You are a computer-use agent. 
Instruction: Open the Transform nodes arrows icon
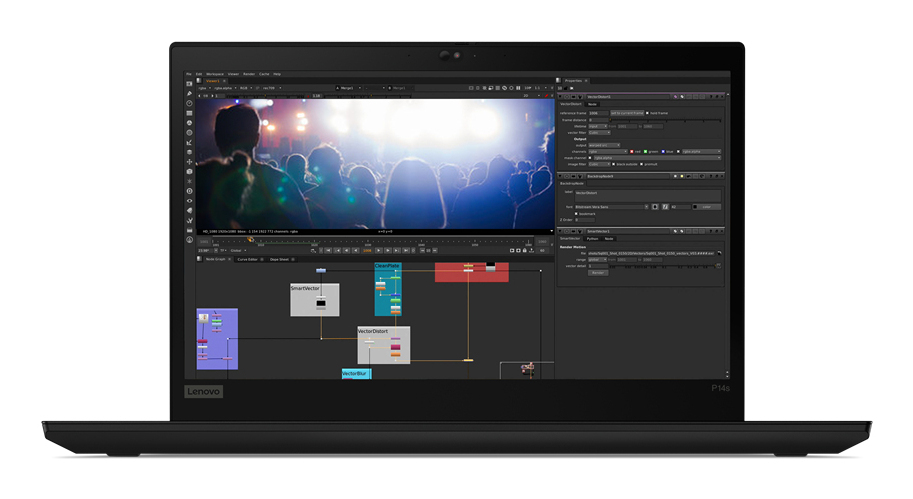(x=189, y=162)
